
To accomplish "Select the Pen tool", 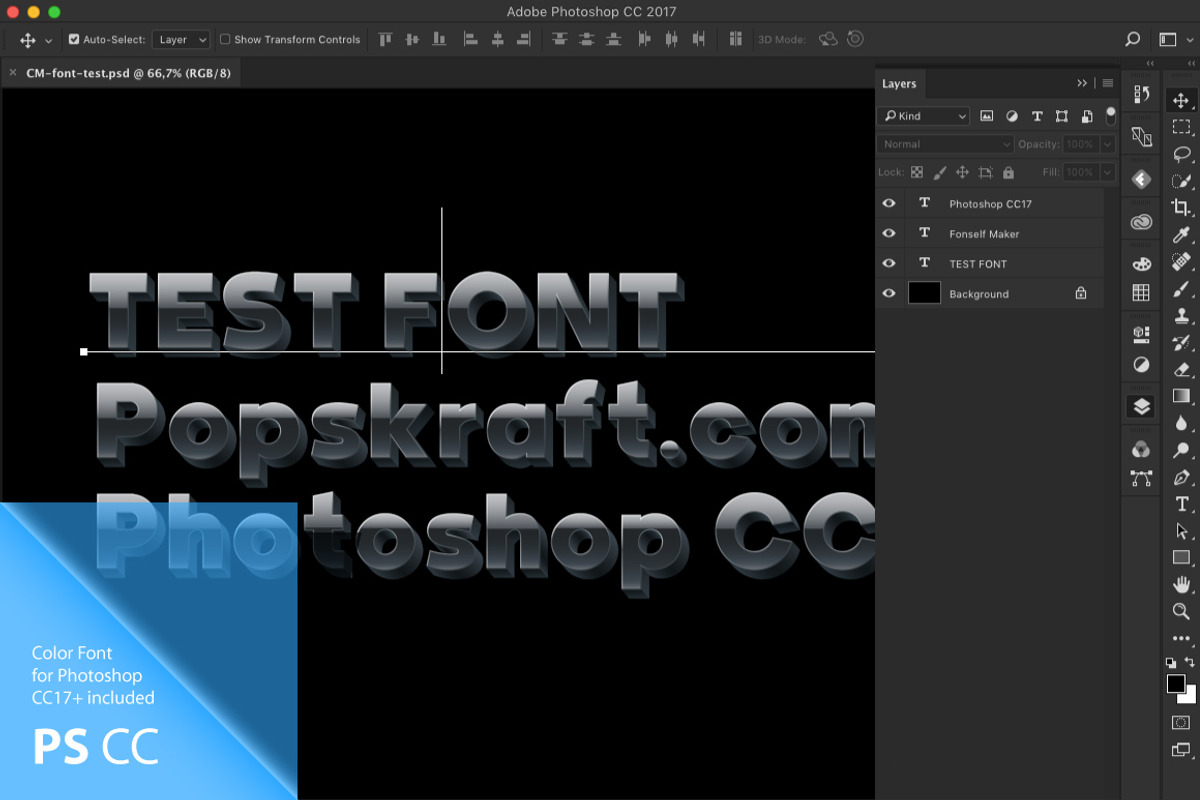I will (1181, 477).
